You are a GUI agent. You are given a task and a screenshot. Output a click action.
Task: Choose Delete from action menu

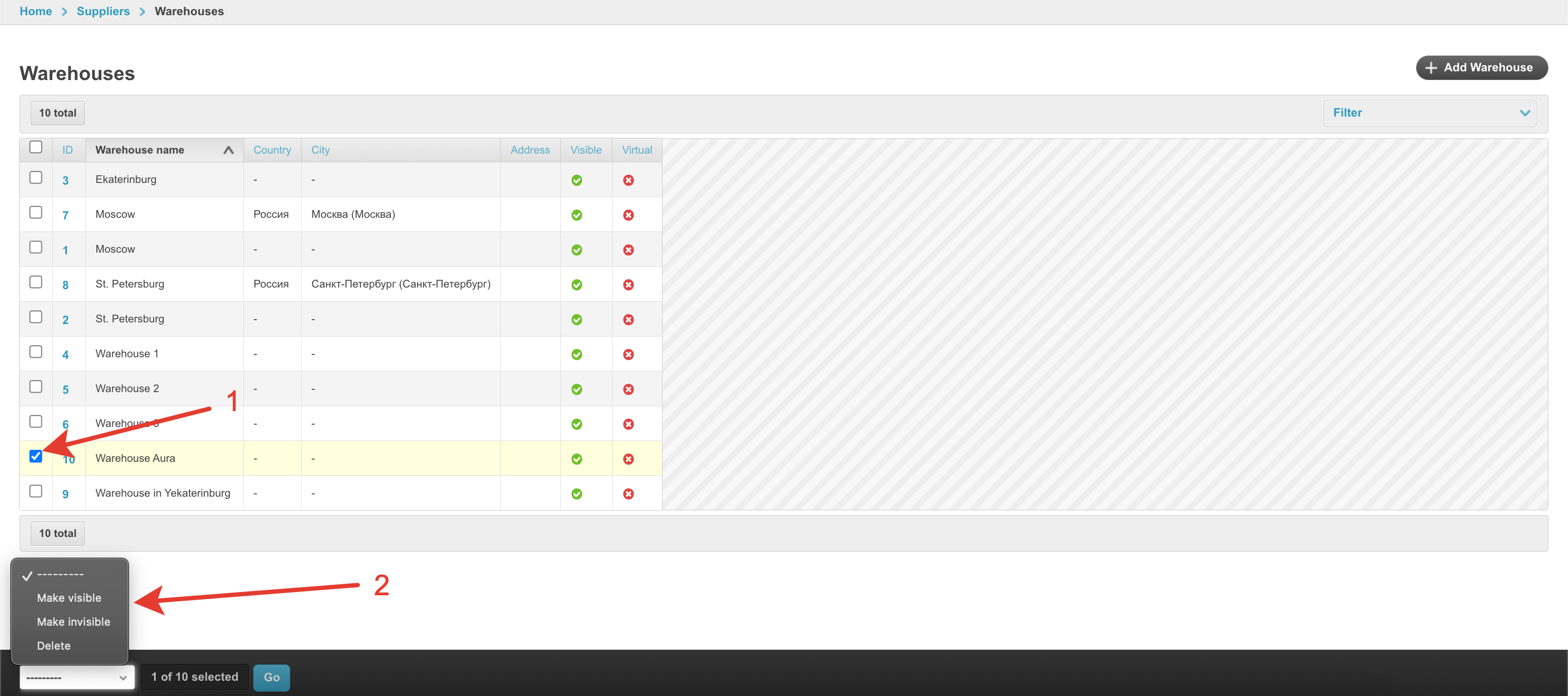(53, 645)
